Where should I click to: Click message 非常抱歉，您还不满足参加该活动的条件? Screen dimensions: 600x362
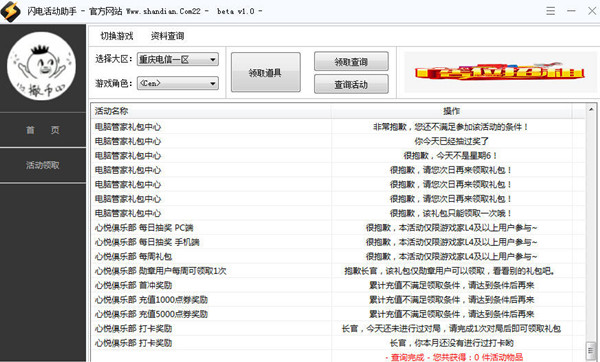(x=451, y=127)
